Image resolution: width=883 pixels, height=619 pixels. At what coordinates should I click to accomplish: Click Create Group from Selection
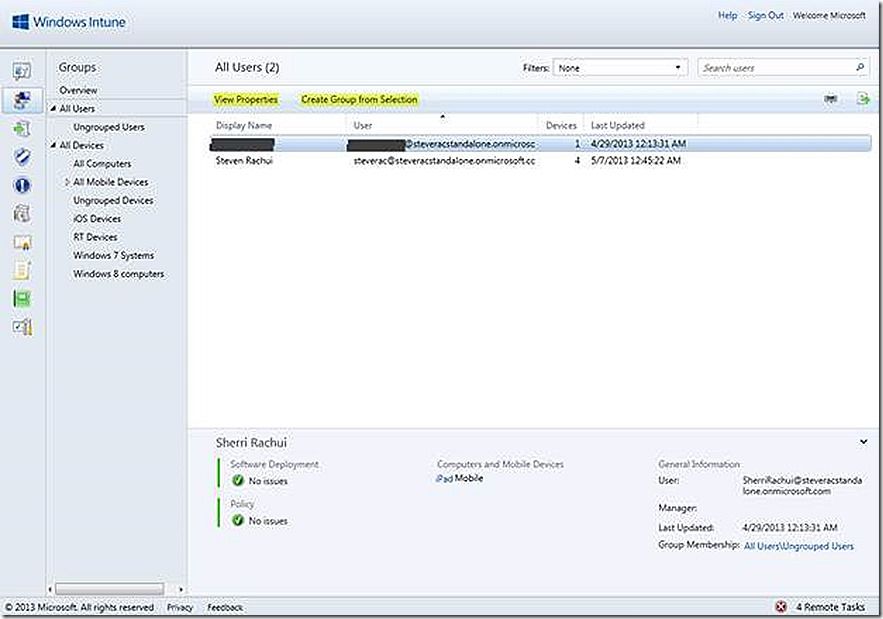pos(359,99)
